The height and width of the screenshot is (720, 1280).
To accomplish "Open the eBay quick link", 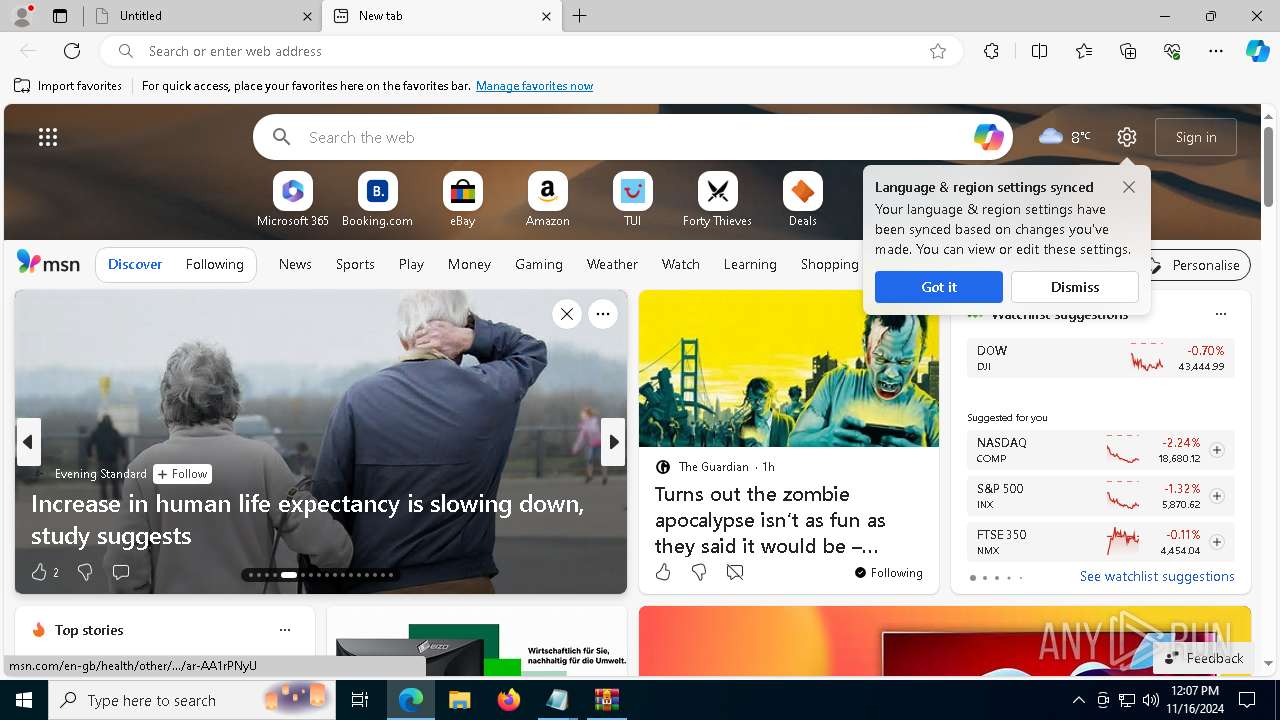I will [462, 200].
